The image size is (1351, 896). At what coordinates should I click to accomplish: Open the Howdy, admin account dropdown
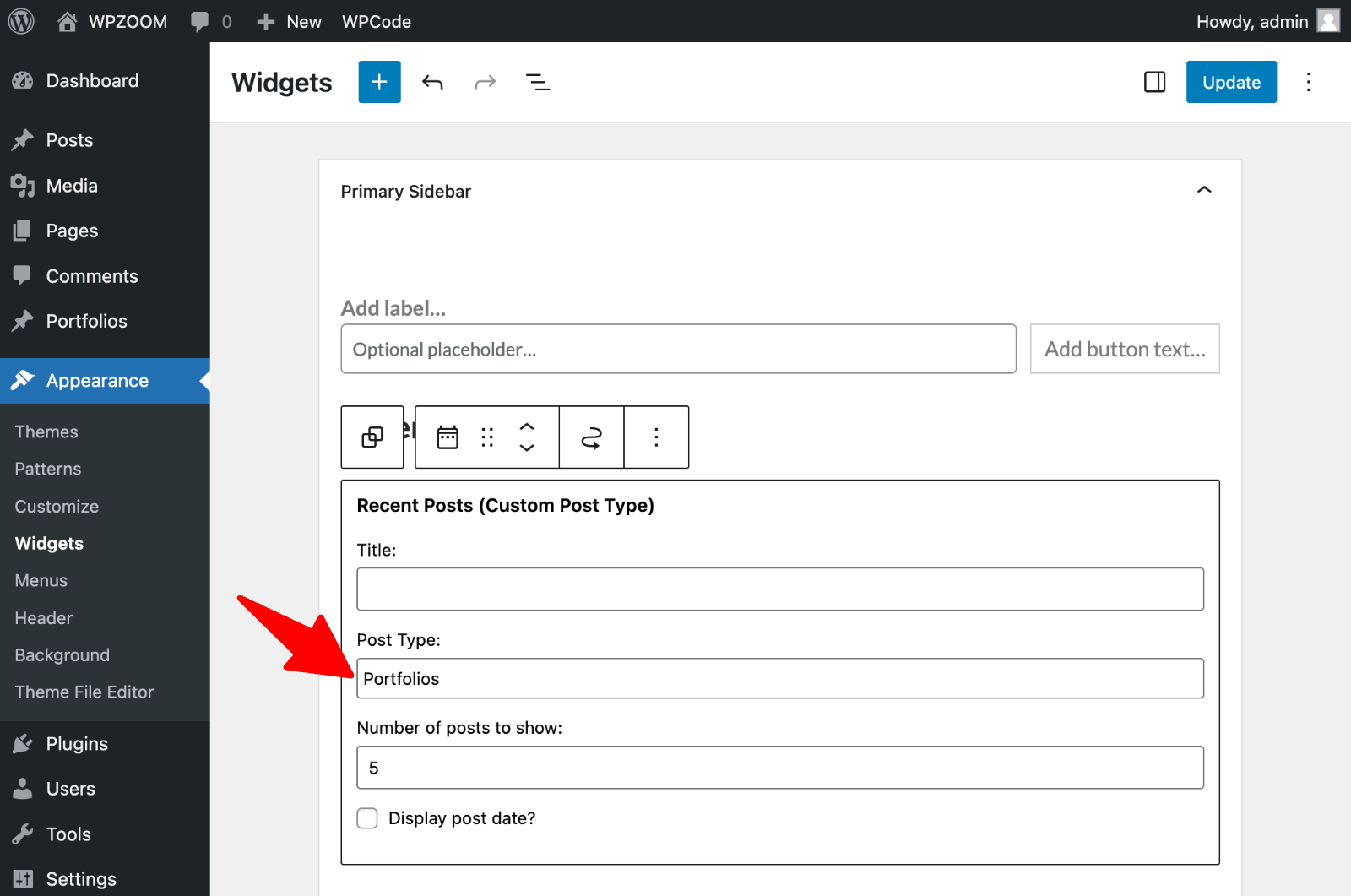(x=1252, y=21)
